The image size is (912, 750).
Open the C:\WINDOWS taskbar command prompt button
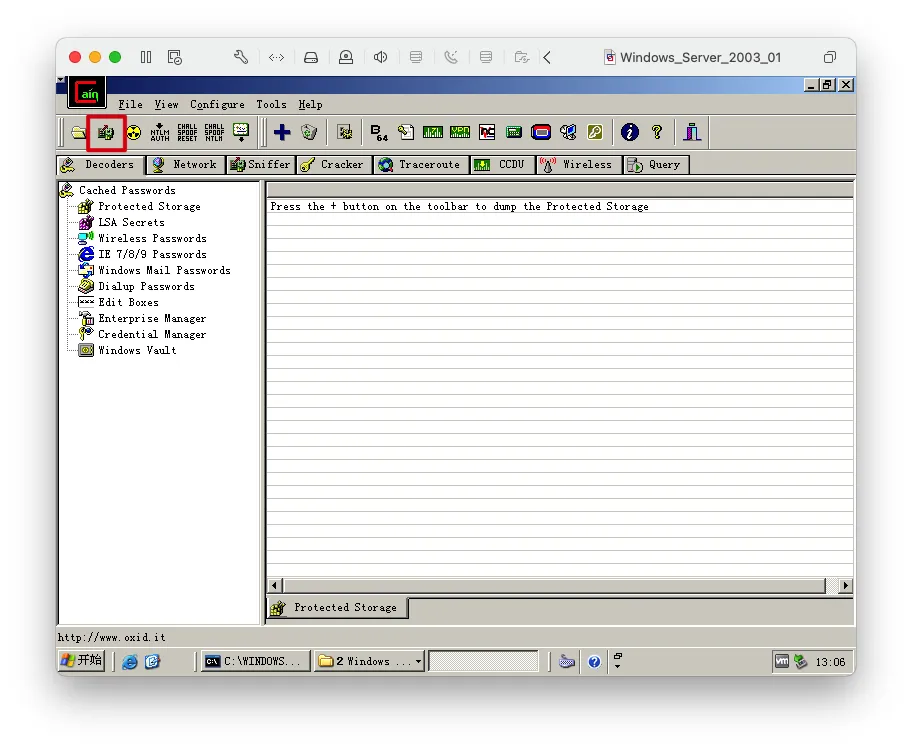pyautogui.click(x=255, y=661)
